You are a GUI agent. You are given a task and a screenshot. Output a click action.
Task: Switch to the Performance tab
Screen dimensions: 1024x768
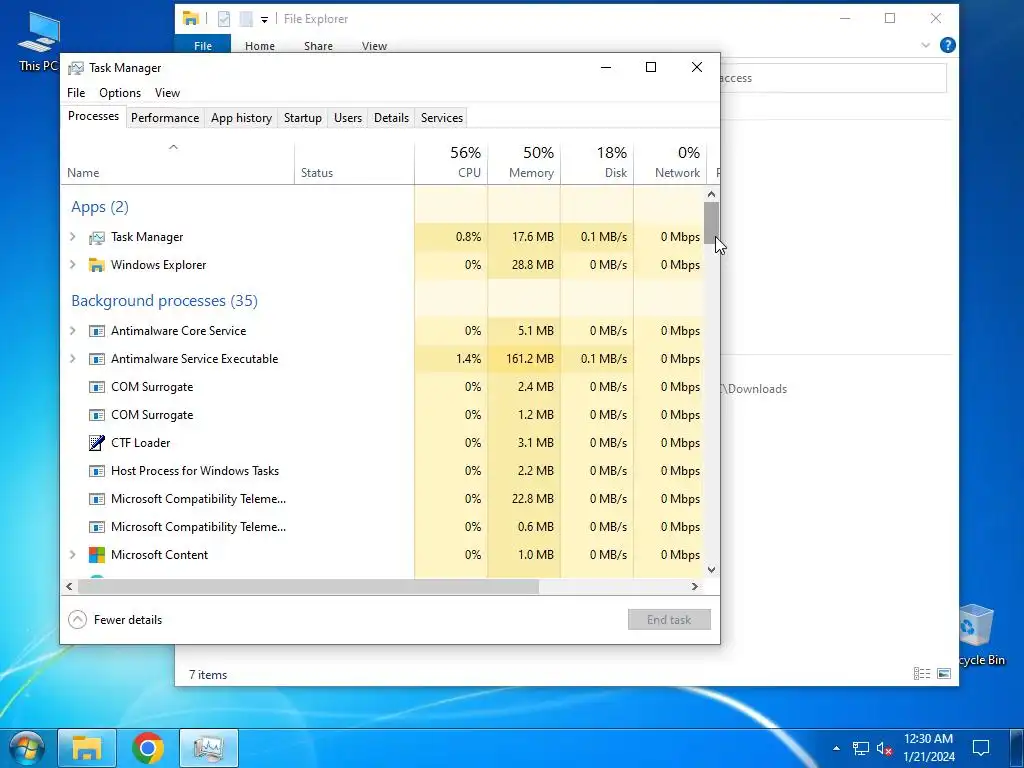[x=165, y=118]
